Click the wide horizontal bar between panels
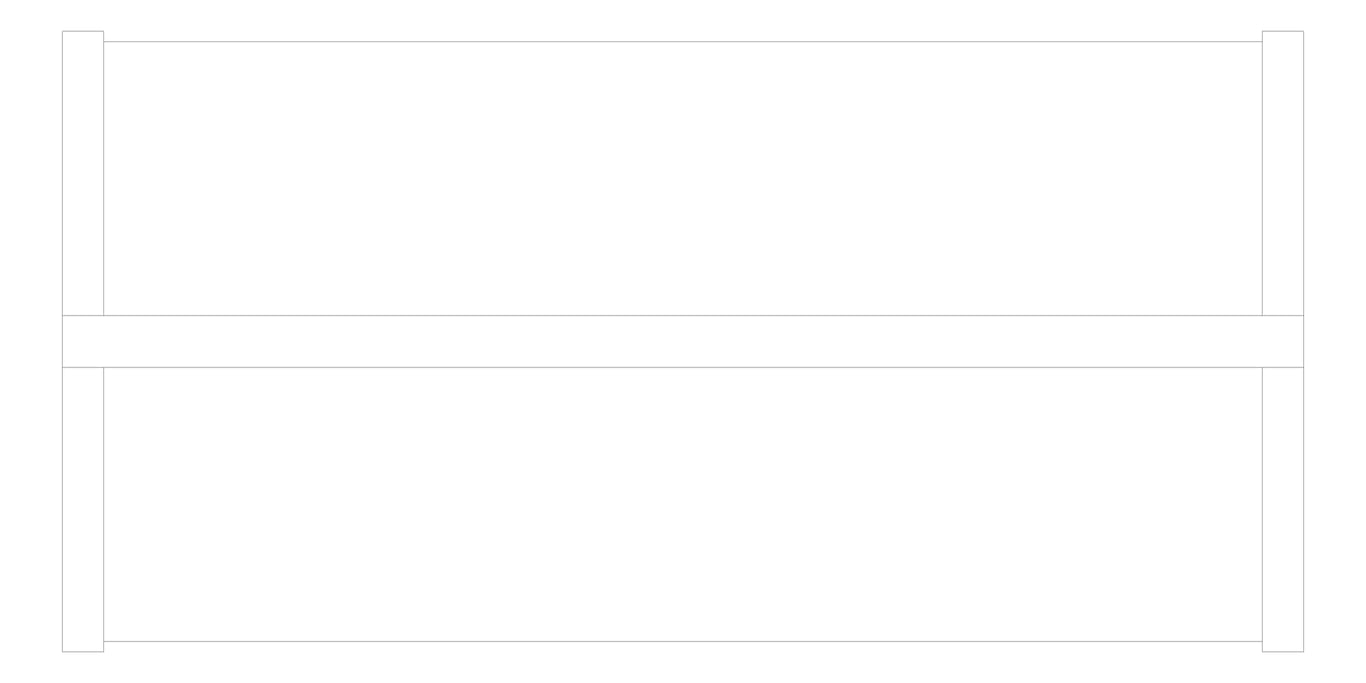 pos(683,341)
